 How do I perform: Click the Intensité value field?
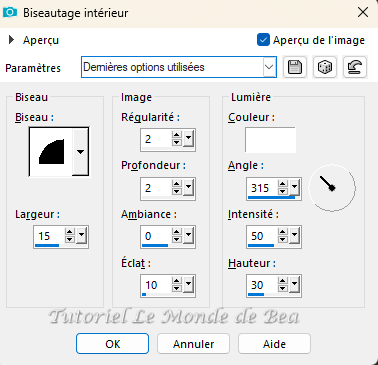pos(262,236)
